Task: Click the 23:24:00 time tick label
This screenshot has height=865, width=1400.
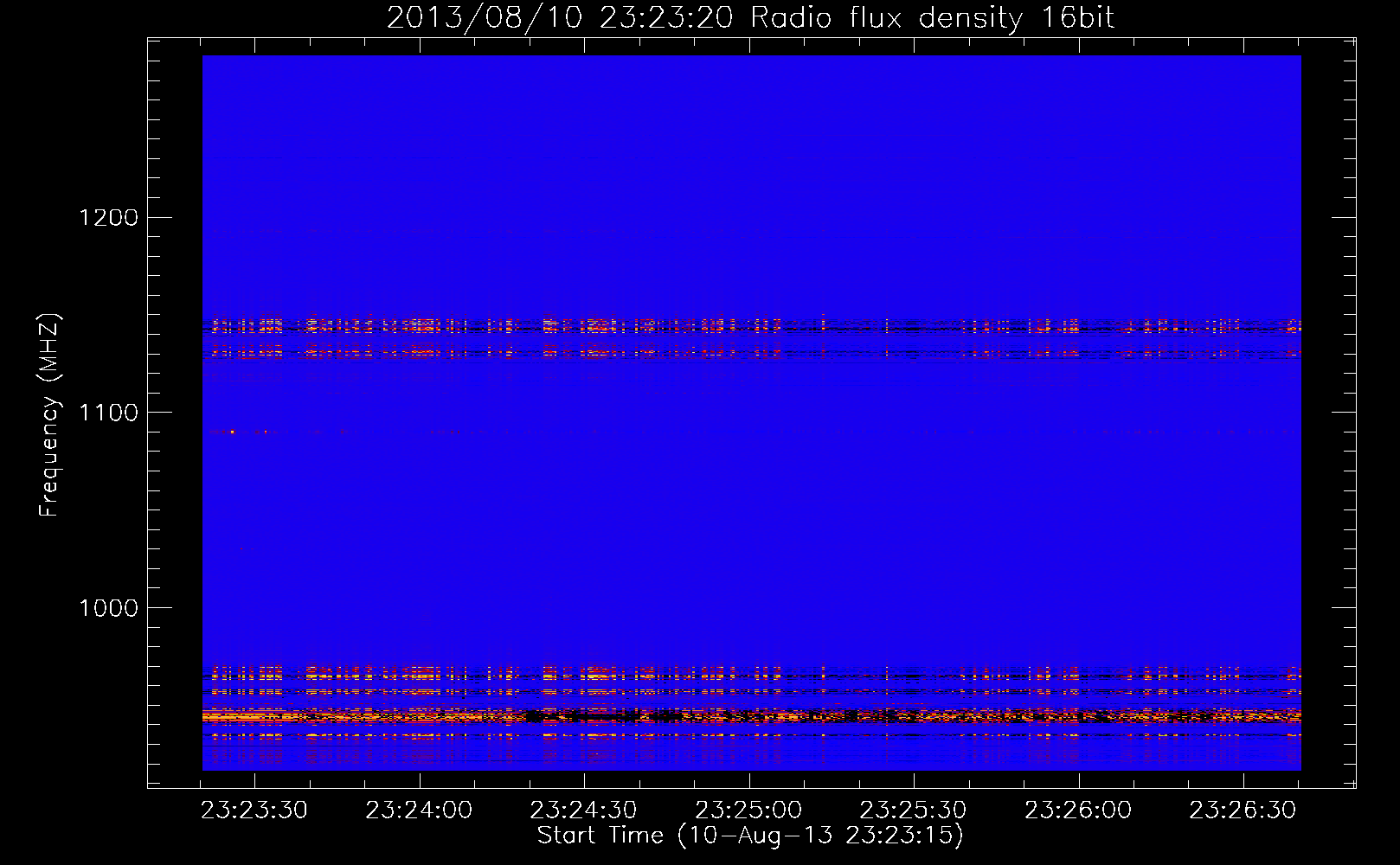Action: click(x=419, y=811)
